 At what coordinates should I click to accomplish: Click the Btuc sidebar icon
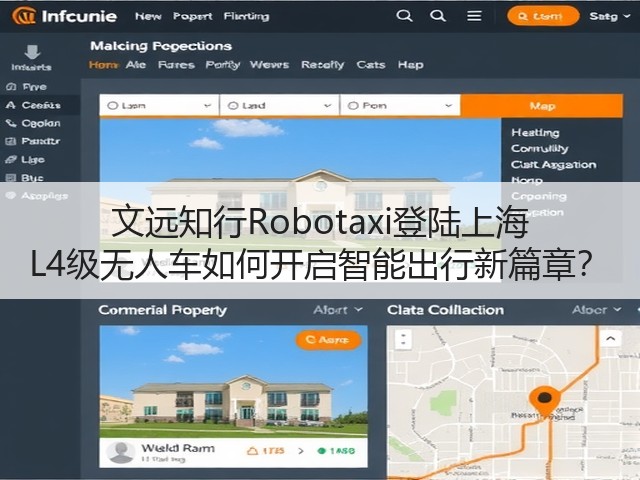point(11,178)
